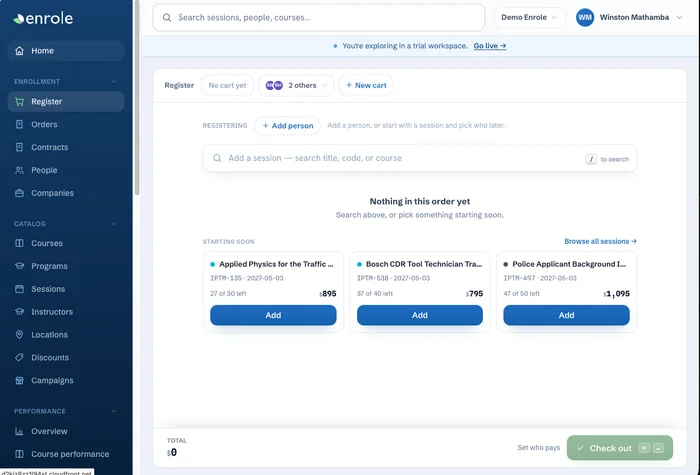The height and width of the screenshot is (475, 700).
Task: Focus the Add a session search field
Action: point(420,158)
